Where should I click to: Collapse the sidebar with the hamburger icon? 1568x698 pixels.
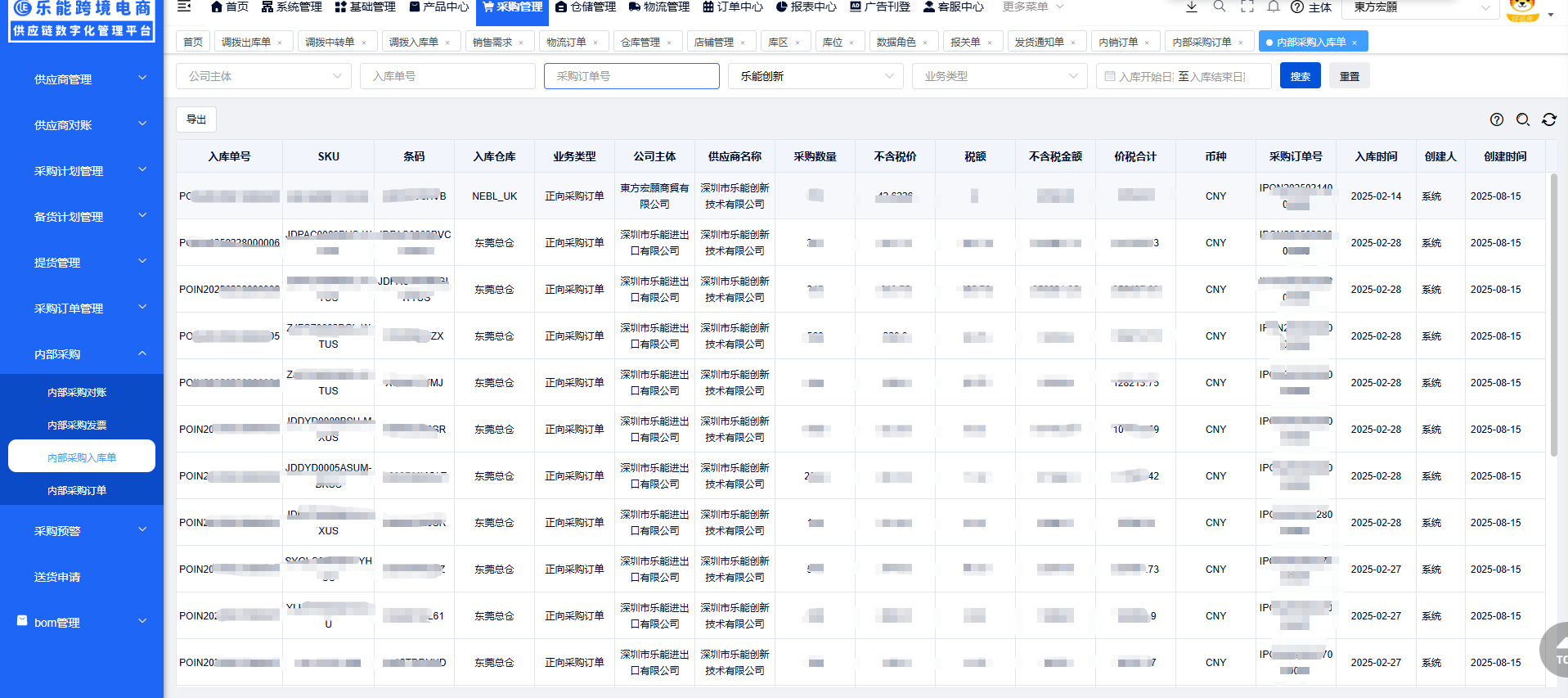[184, 7]
